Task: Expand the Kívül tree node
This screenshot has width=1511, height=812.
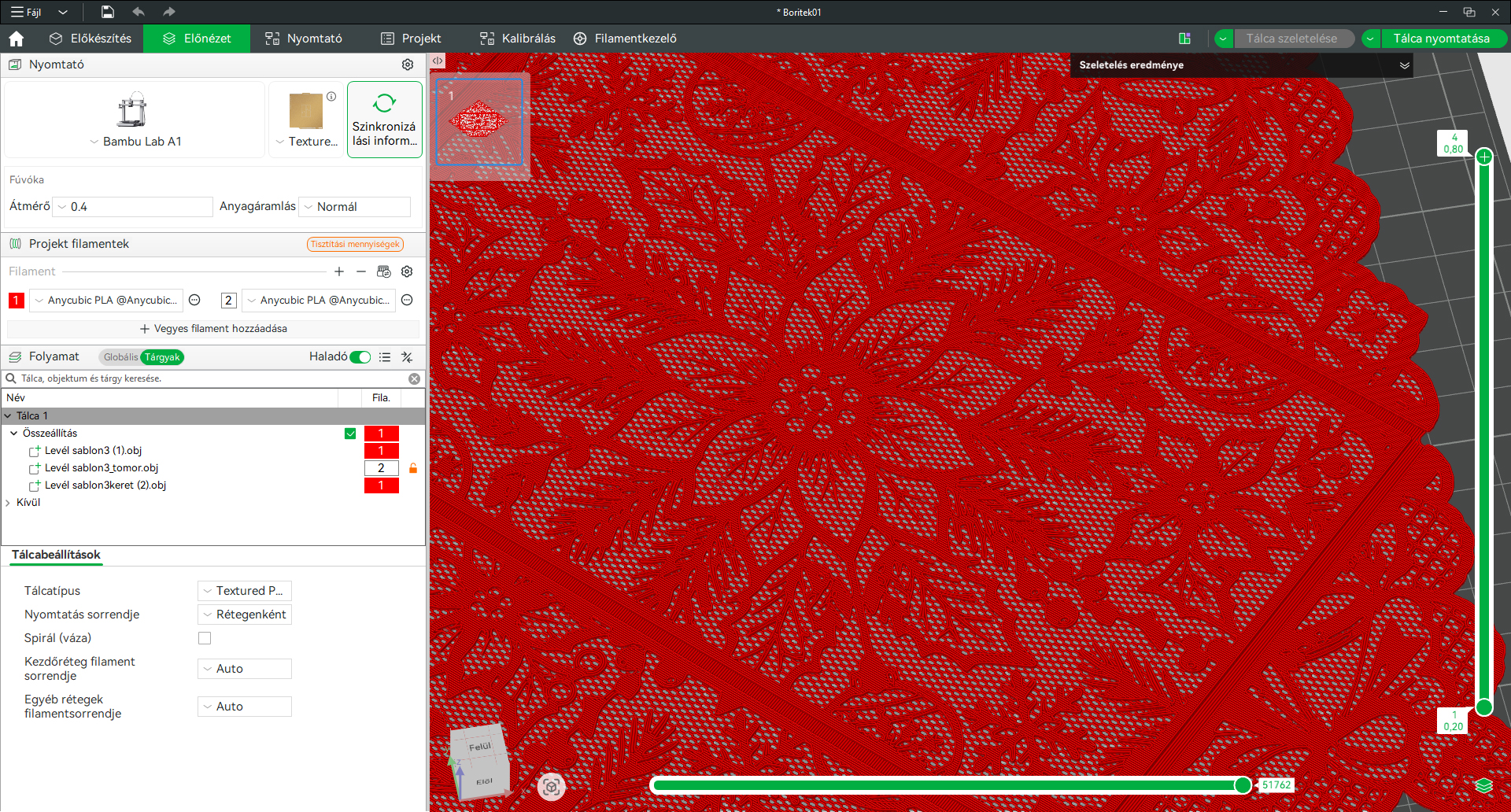Action: (8, 503)
